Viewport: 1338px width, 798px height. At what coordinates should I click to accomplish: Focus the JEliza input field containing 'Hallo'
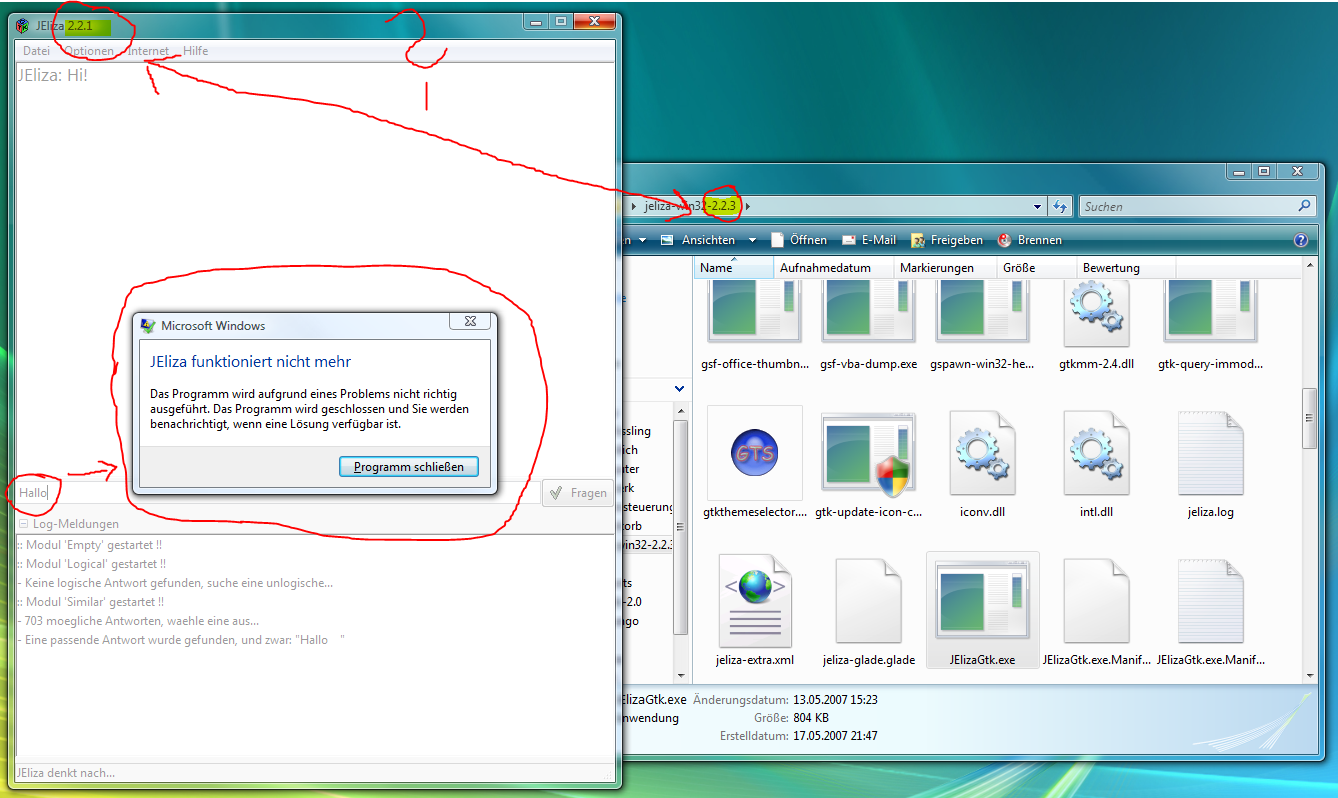(x=277, y=493)
